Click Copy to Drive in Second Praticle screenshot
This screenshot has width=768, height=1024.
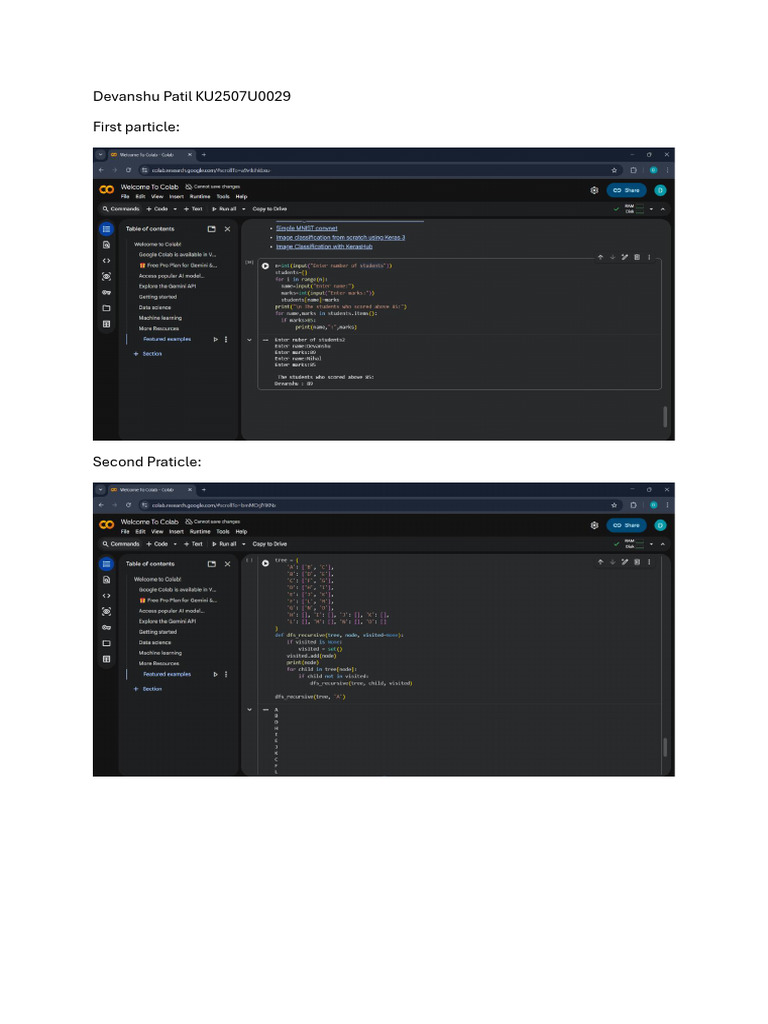coord(270,544)
